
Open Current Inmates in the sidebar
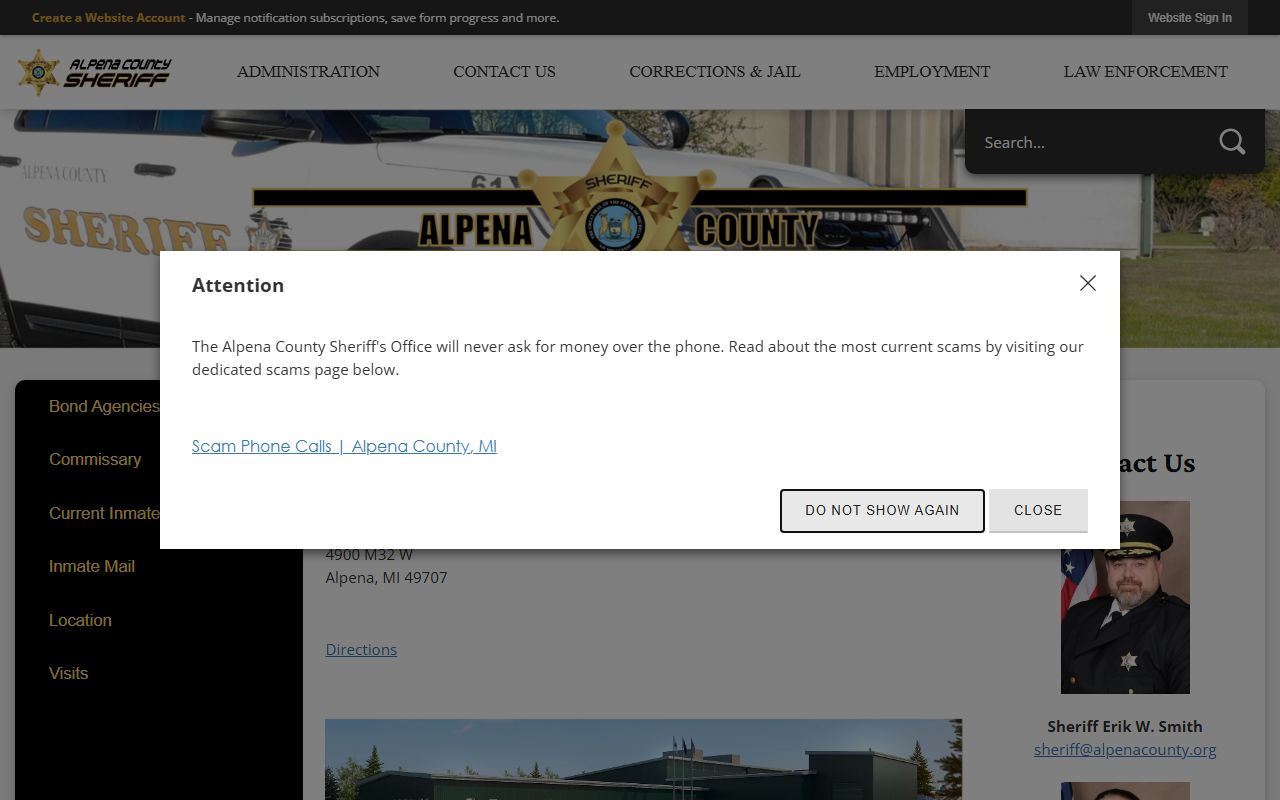point(104,513)
